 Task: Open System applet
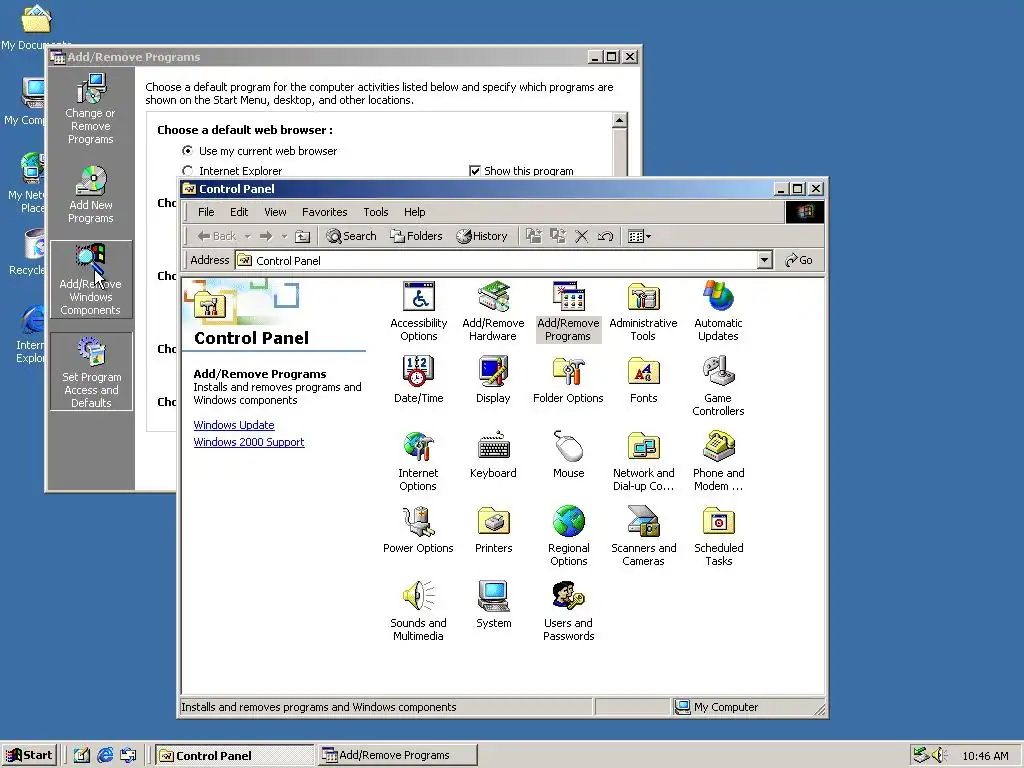pos(493,605)
